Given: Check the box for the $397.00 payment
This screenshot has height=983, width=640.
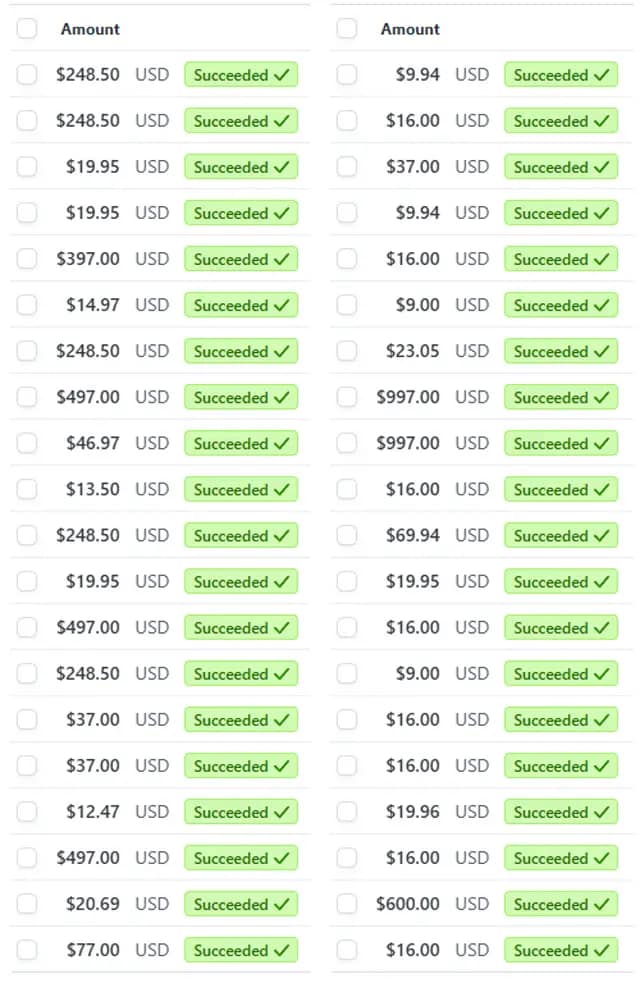Looking at the screenshot, I should pyautogui.click(x=27, y=259).
